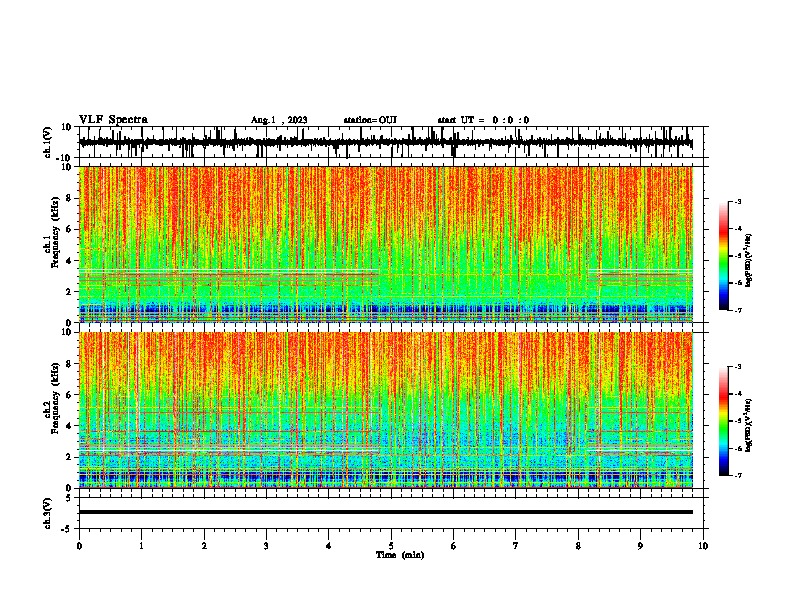This screenshot has width=792, height=612.
Task: Click time axis tick label 8
Action: click(x=578, y=546)
